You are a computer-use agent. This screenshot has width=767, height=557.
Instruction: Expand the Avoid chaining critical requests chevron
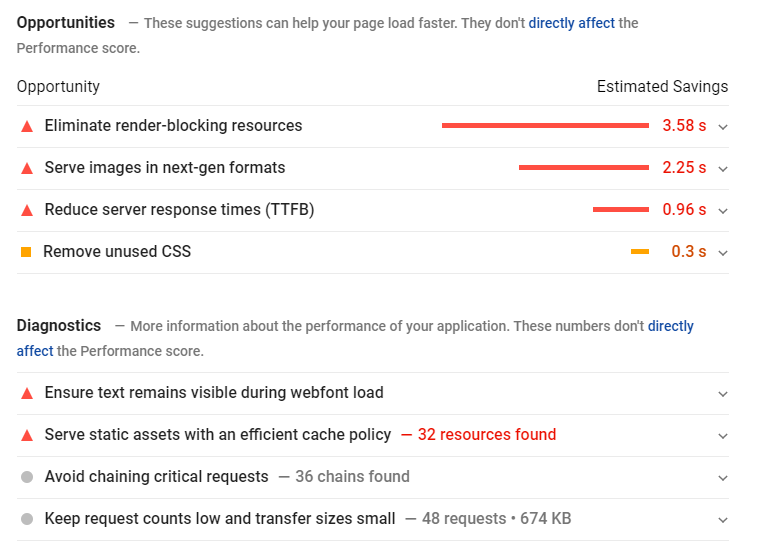[722, 478]
